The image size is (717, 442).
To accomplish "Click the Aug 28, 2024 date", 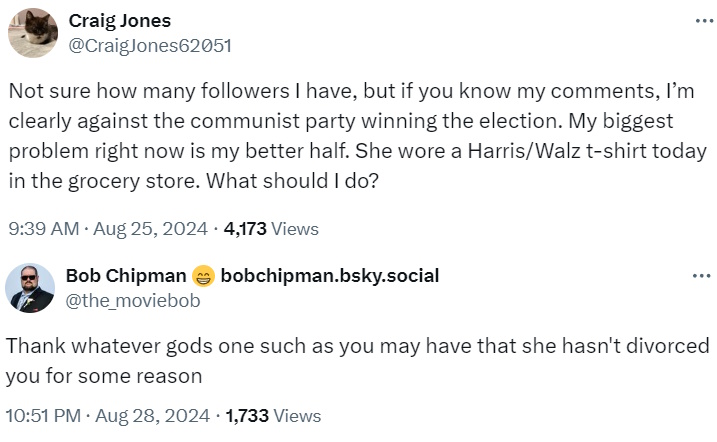I will click(156, 415).
